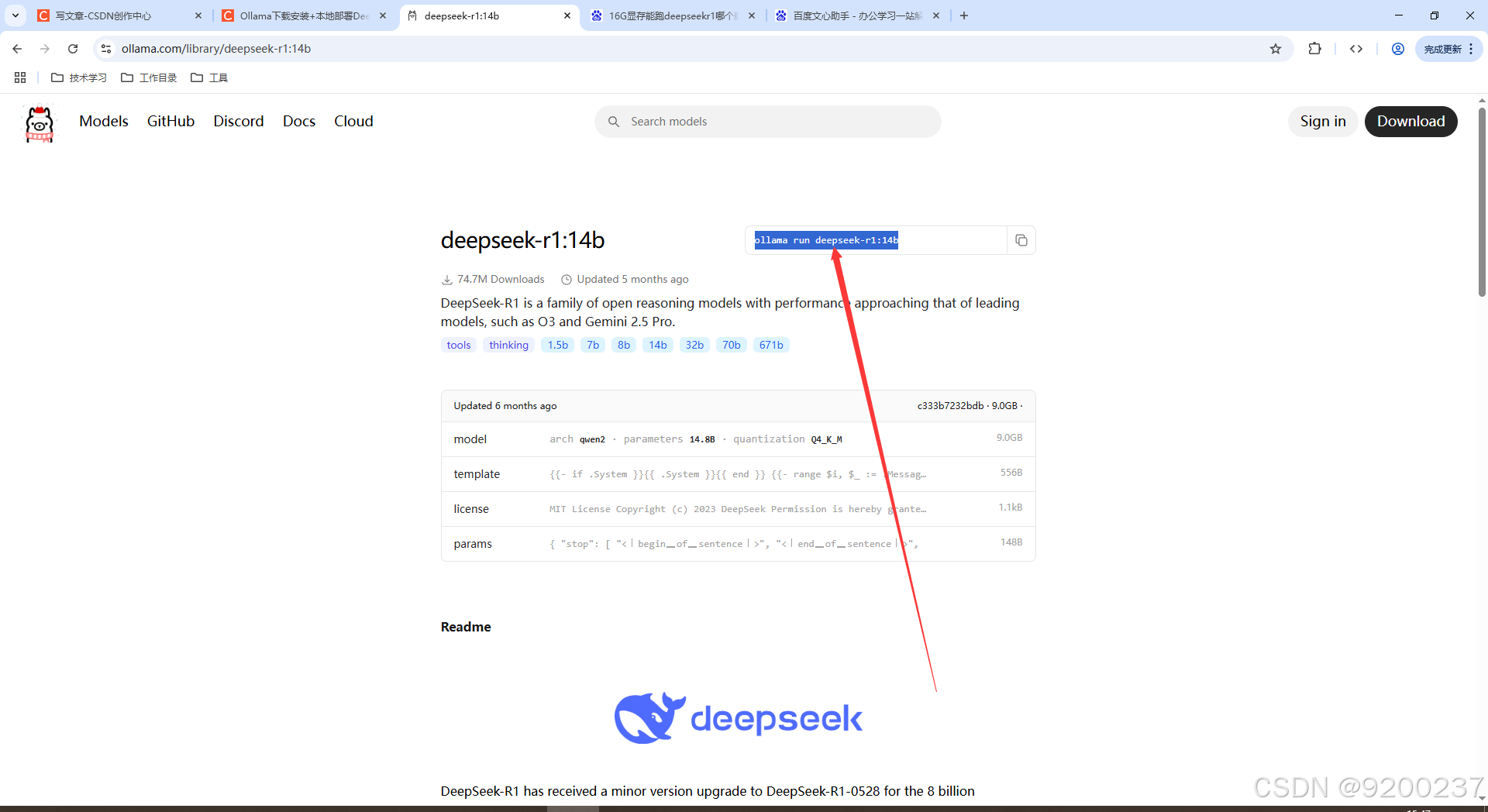
Task: Open the Cloud nav link
Action: (x=353, y=121)
